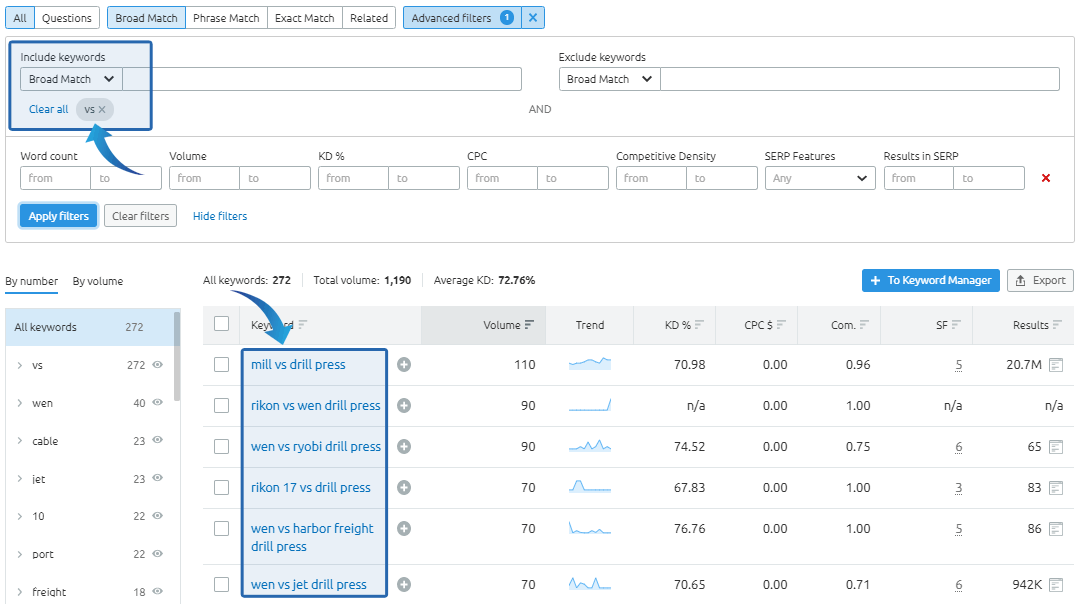The width and height of the screenshot is (1082, 604).
Task: Add 'wen vs jet drill press' plus icon
Action: tap(404, 585)
